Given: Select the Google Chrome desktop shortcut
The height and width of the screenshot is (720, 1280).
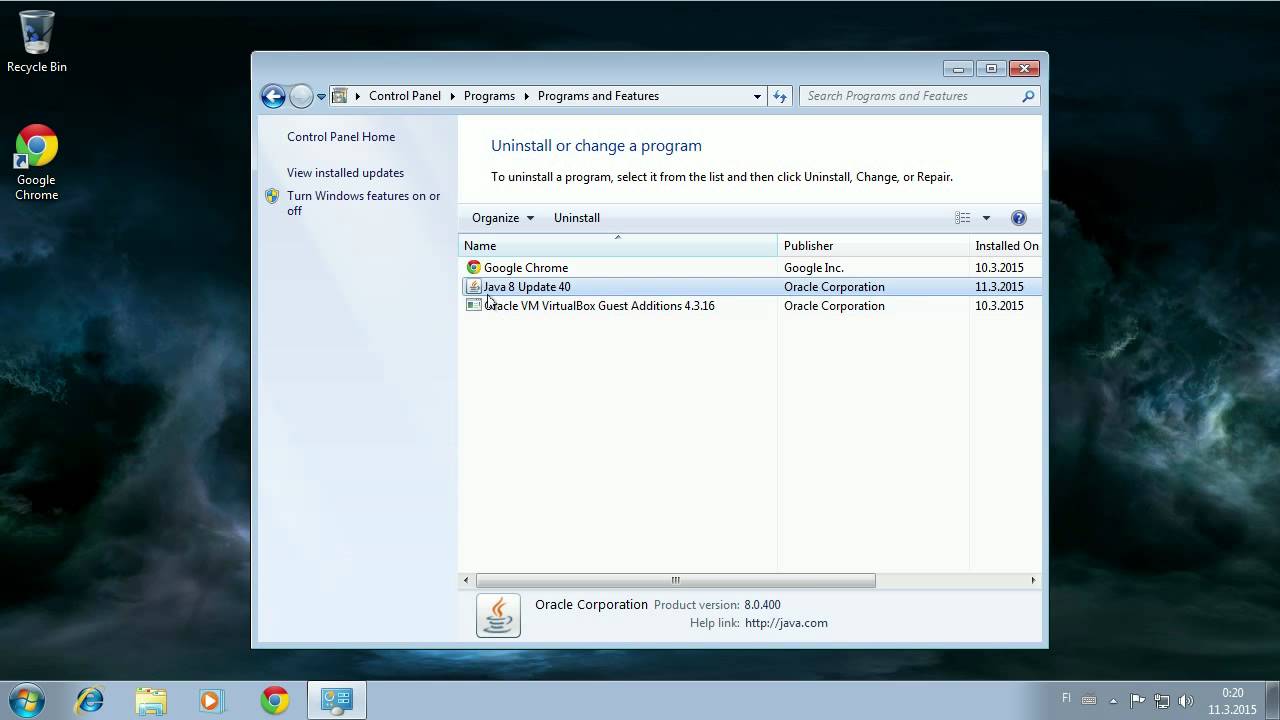Looking at the screenshot, I should 36,163.
